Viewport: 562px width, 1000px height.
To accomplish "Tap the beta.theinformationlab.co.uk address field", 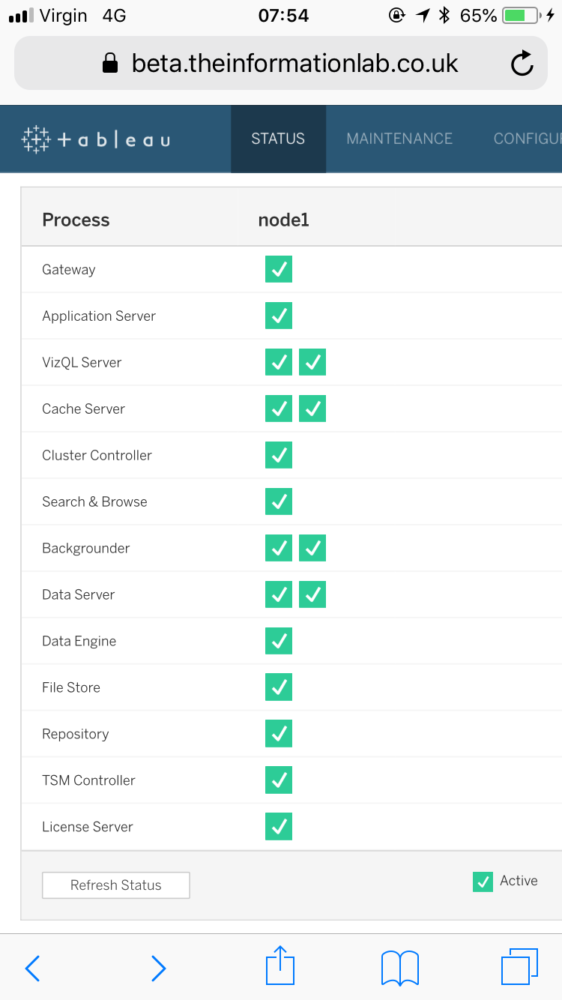I will (281, 63).
